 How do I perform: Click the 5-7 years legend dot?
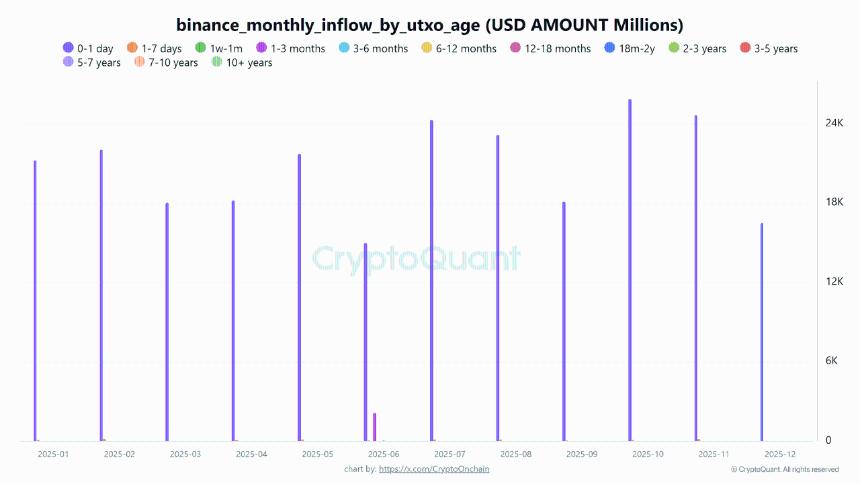click(x=67, y=63)
